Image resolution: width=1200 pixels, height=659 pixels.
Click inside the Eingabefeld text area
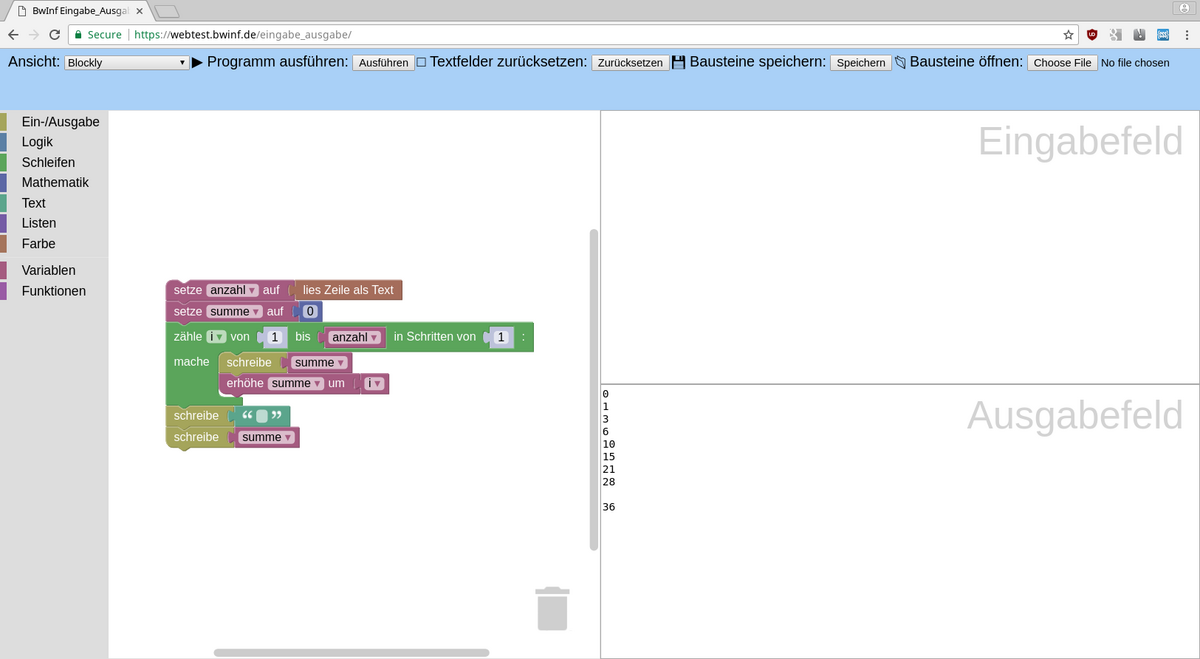point(900,247)
